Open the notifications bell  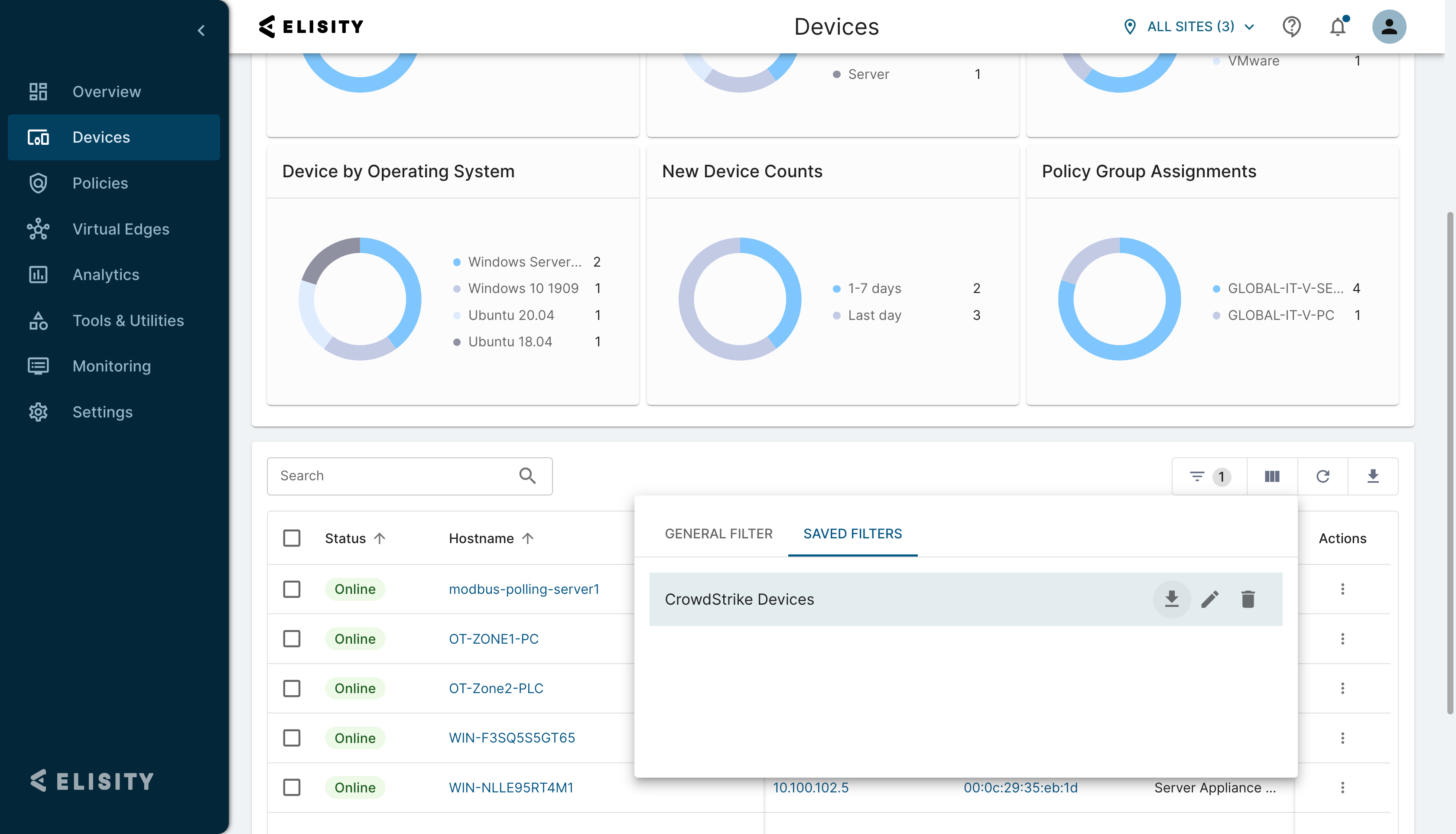1337,27
